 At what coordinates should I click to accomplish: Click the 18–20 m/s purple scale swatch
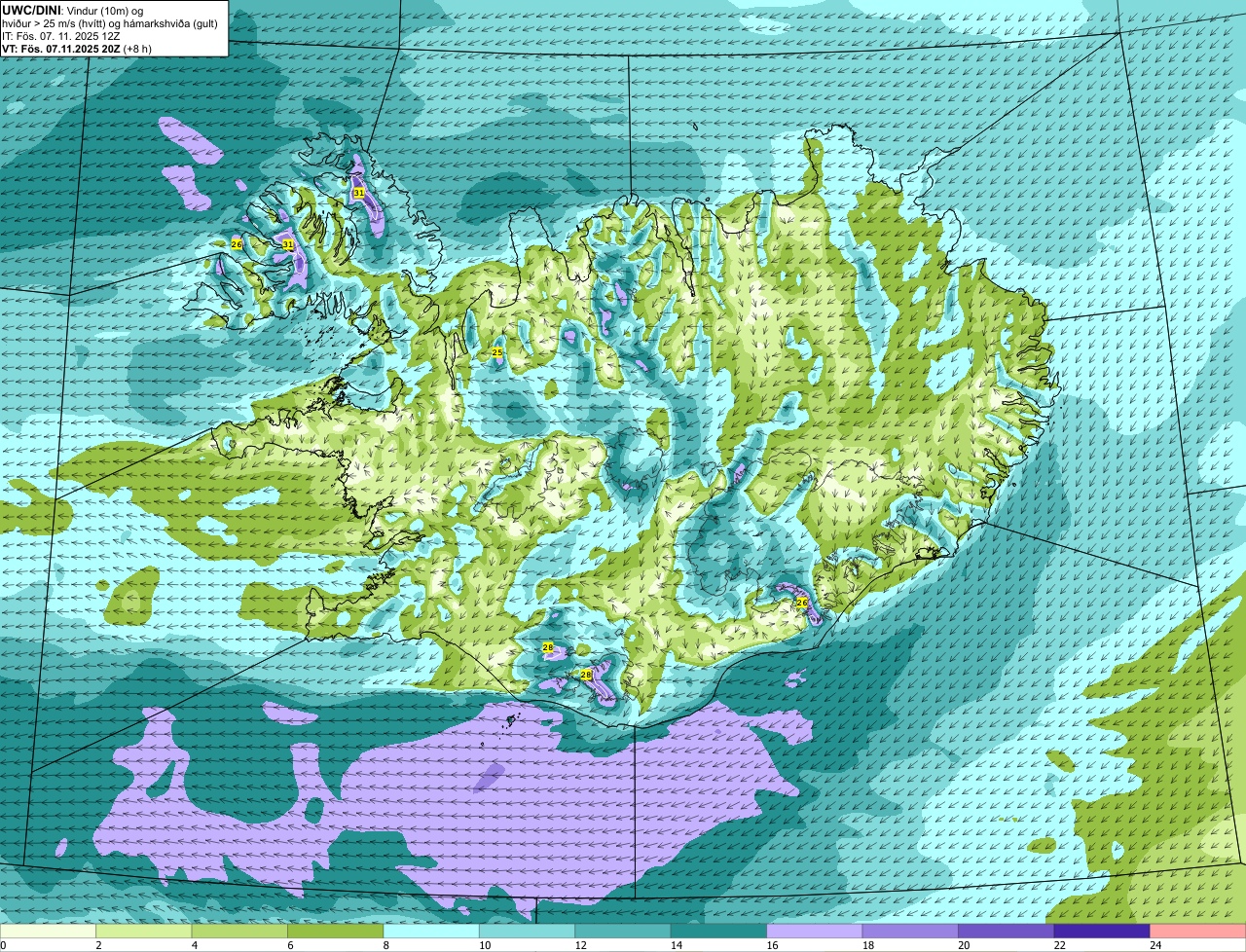point(909,932)
